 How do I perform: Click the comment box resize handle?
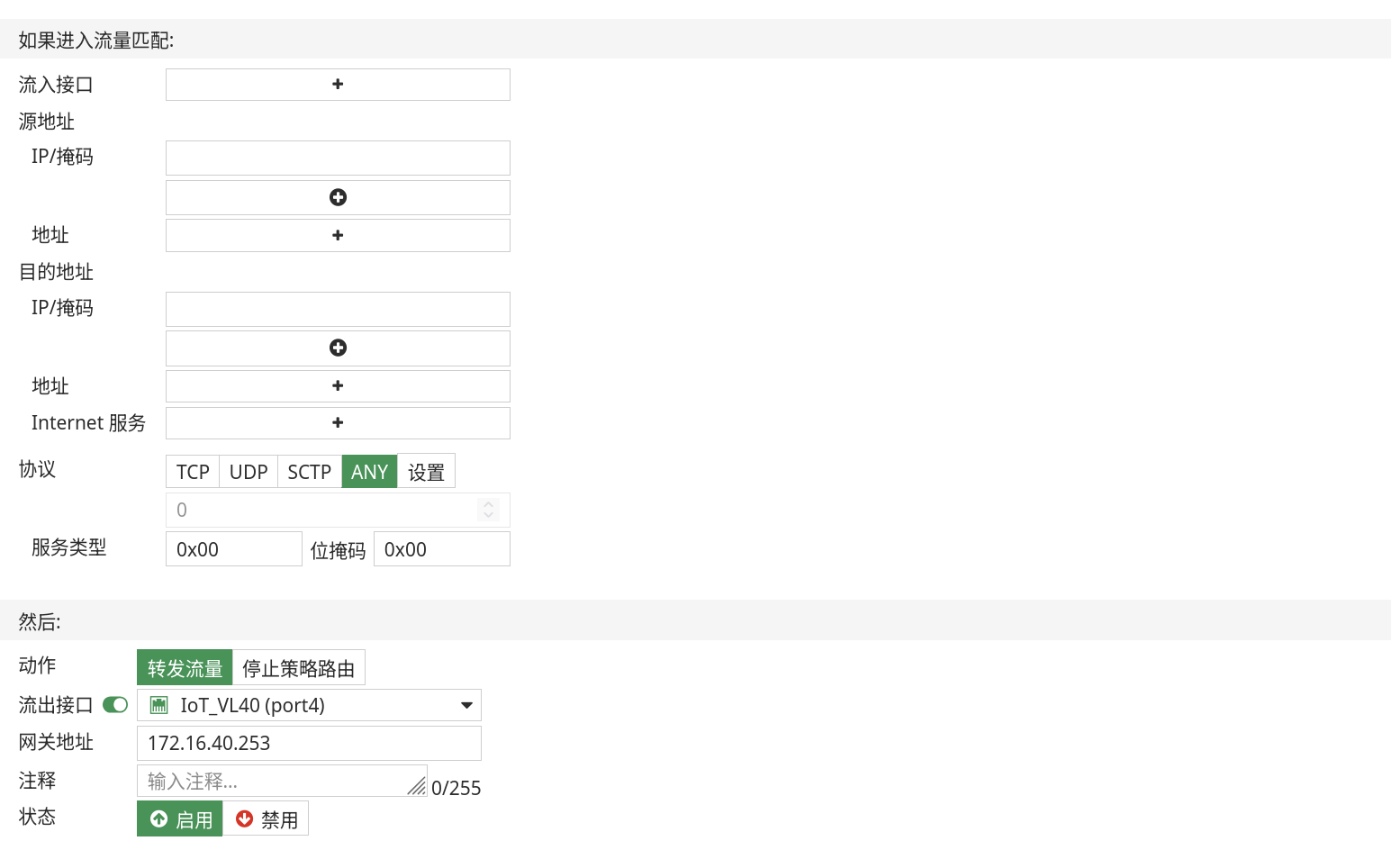(417, 784)
